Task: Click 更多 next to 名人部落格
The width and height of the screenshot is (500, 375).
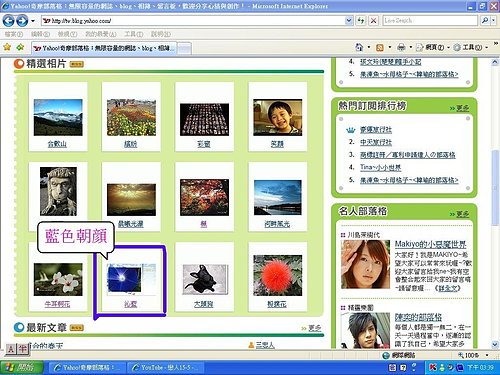Action: tap(462, 214)
